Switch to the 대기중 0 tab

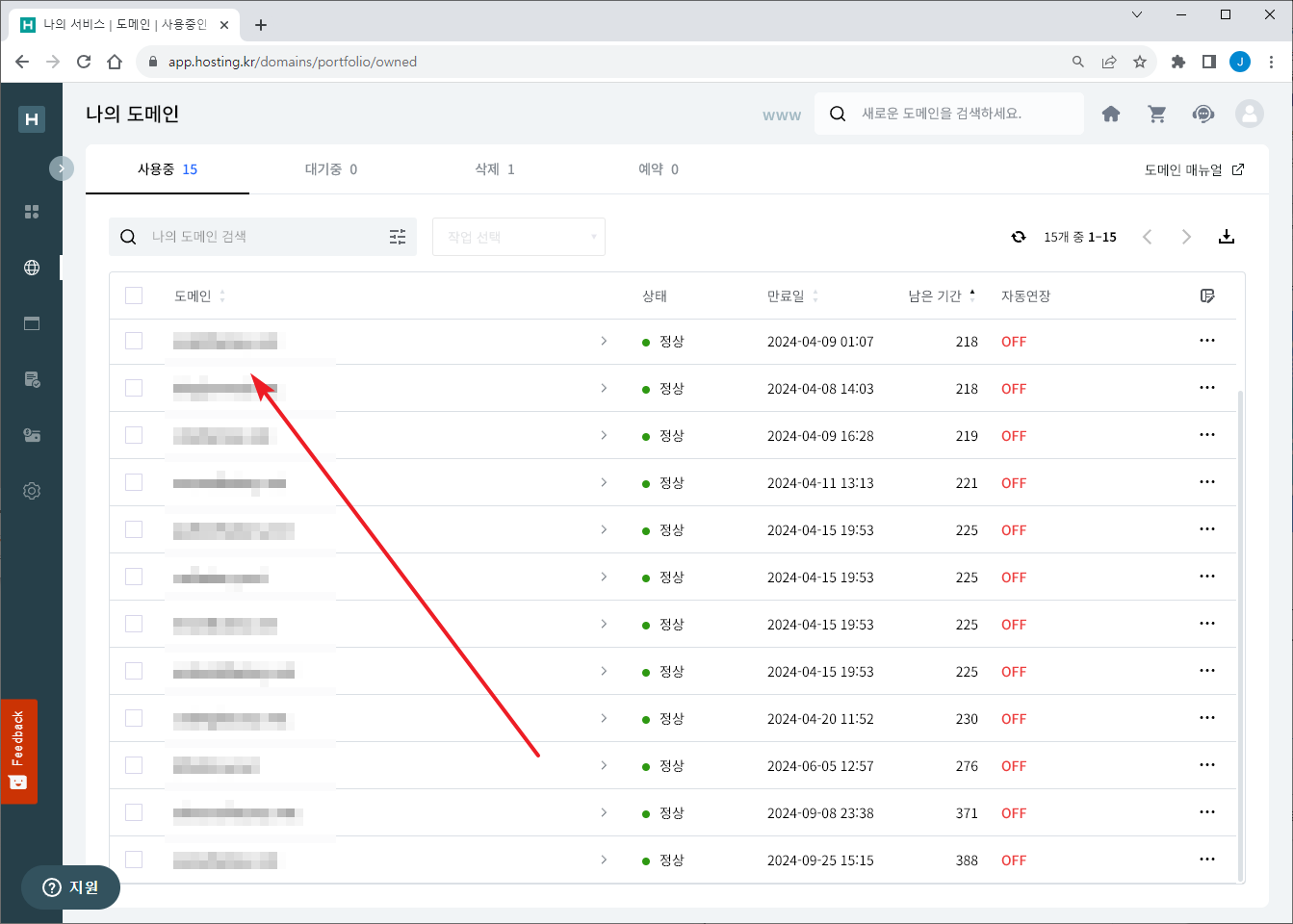[x=331, y=169]
